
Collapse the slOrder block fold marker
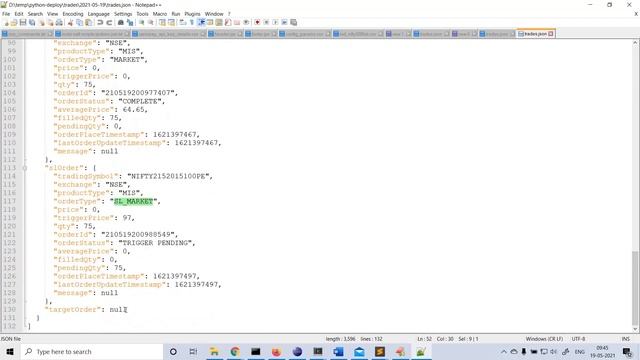[25, 168]
